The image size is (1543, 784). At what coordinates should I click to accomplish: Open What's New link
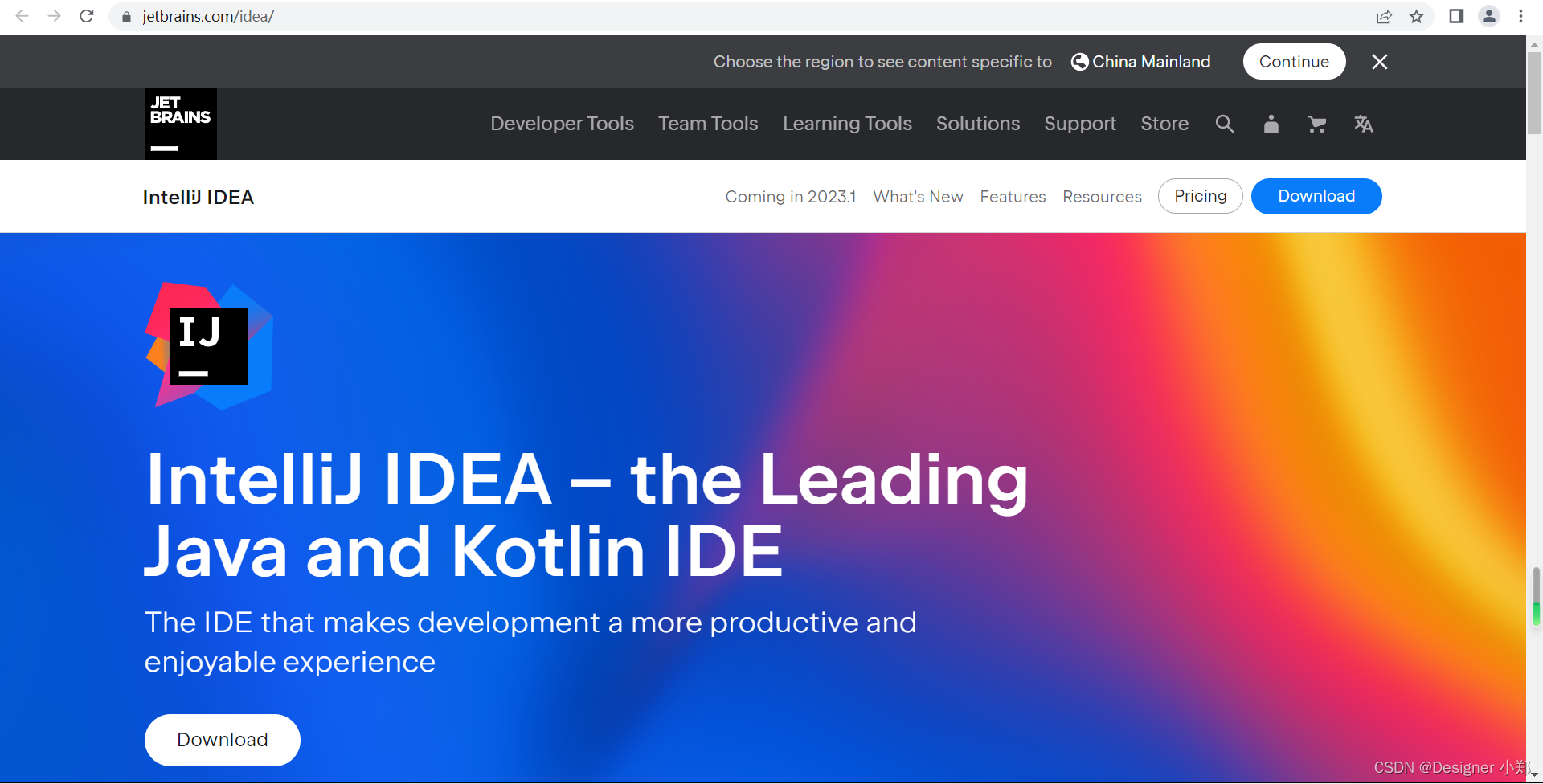tap(918, 197)
